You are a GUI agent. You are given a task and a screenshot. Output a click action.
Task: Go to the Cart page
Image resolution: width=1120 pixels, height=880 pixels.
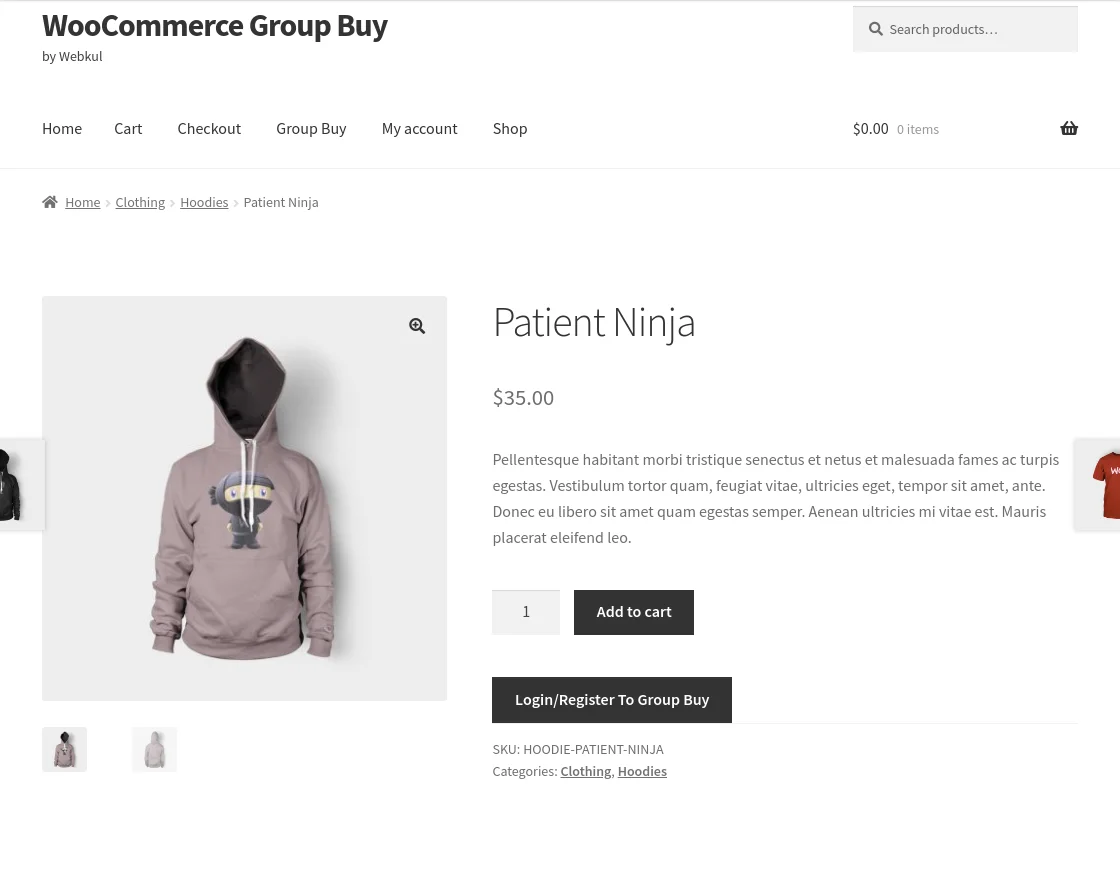[x=128, y=128]
